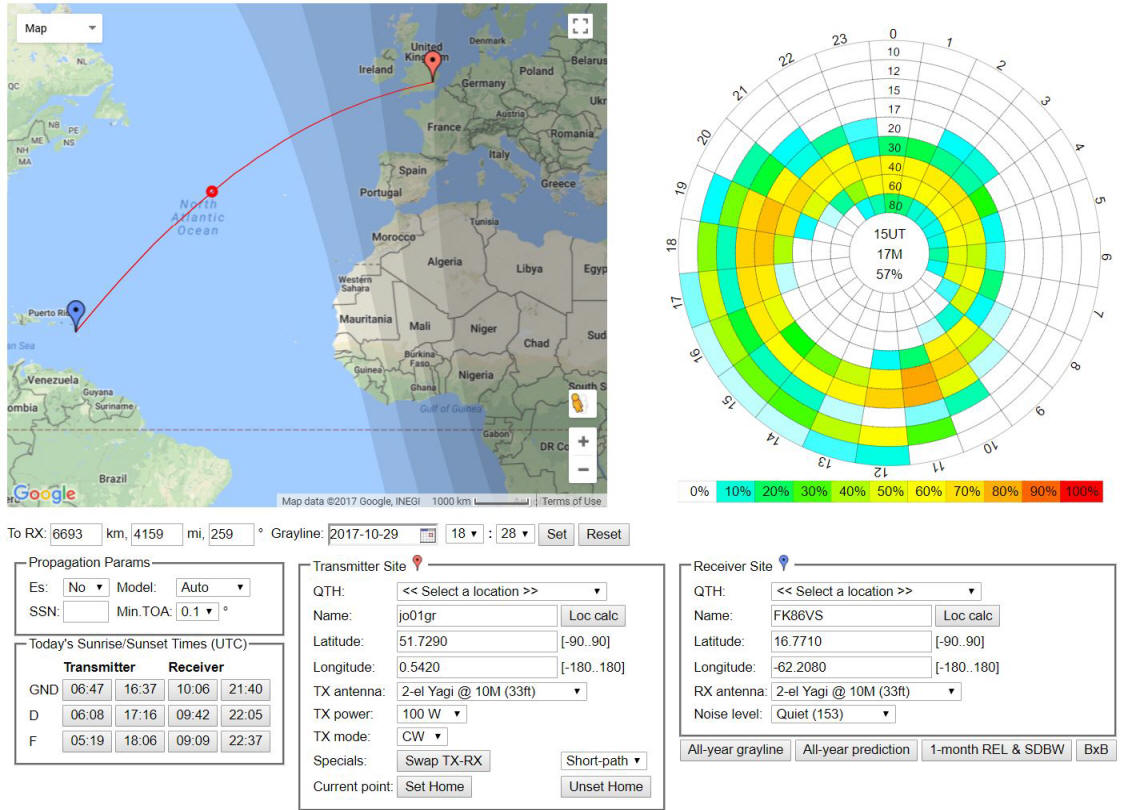1139x810 pixels.
Task: Open the TX antenna 2-el Yagi dropdown
Action: pyautogui.click(x=491, y=692)
